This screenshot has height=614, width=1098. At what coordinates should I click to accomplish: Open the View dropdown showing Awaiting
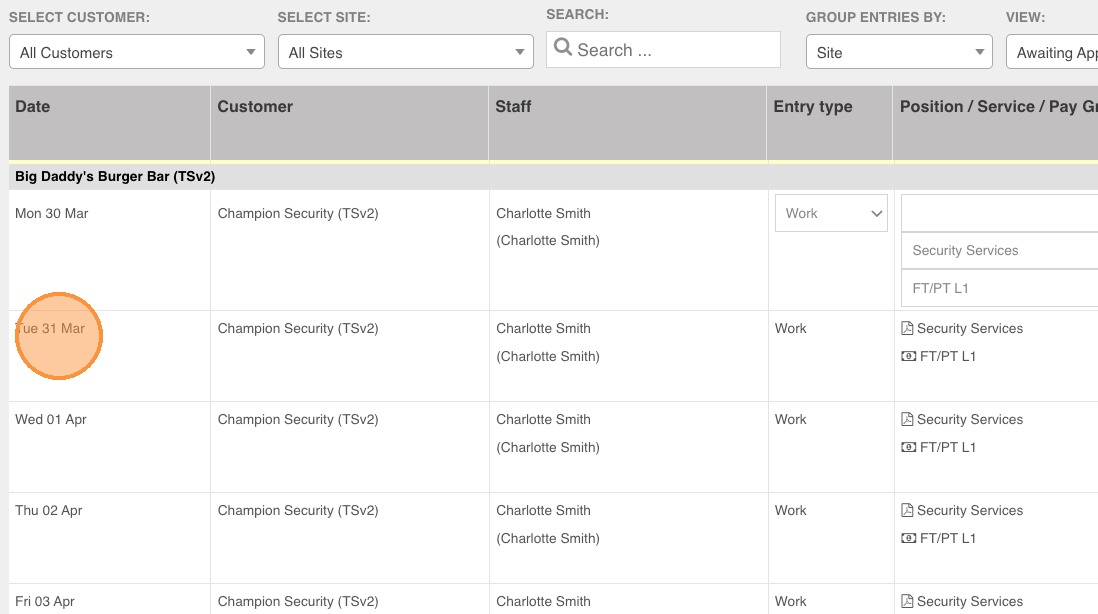pos(1052,52)
